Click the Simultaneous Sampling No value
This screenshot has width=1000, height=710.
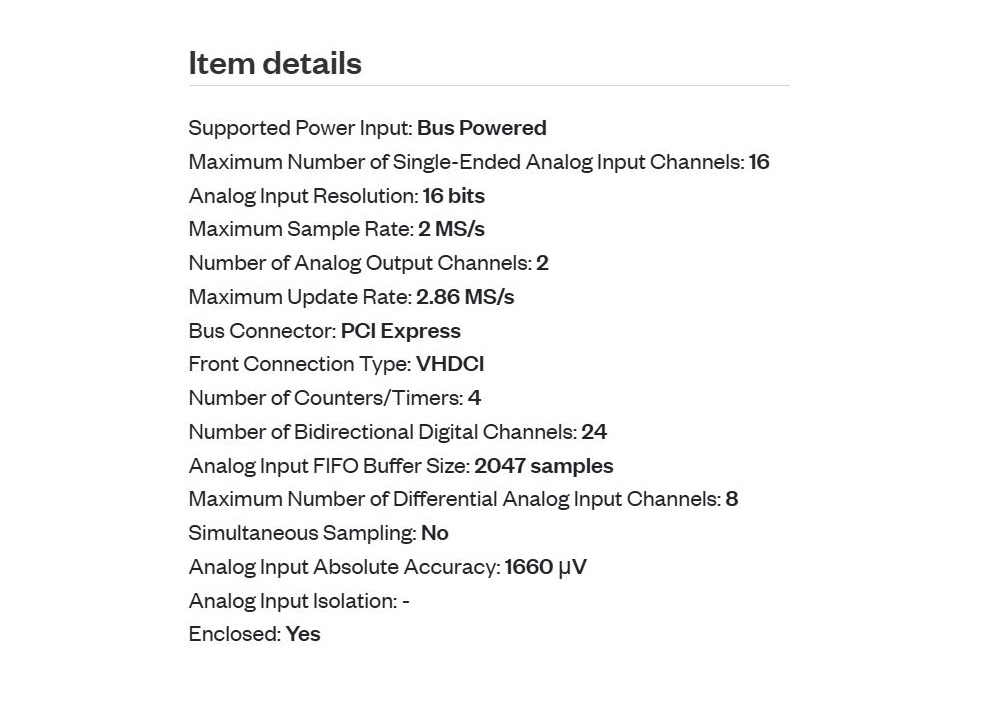435,533
